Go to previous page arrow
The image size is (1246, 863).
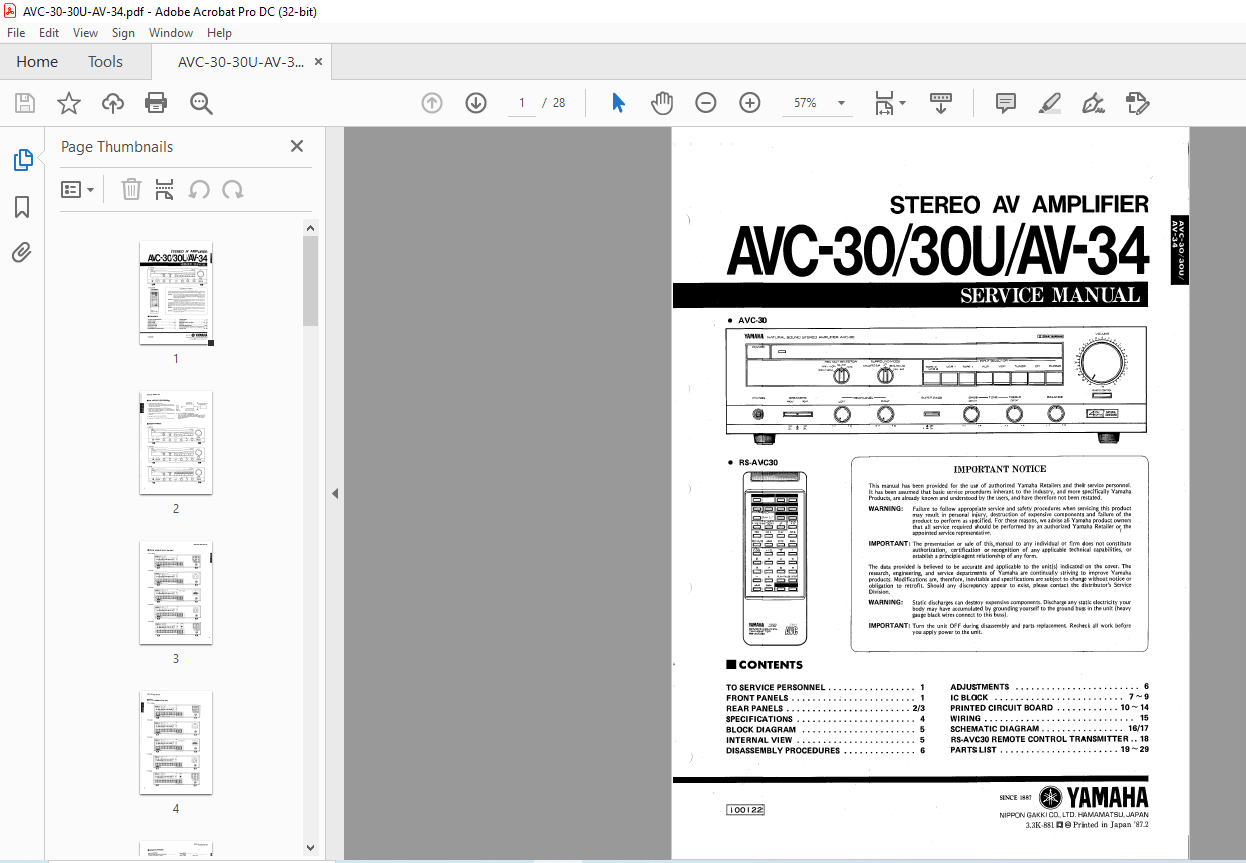point(432,103)
